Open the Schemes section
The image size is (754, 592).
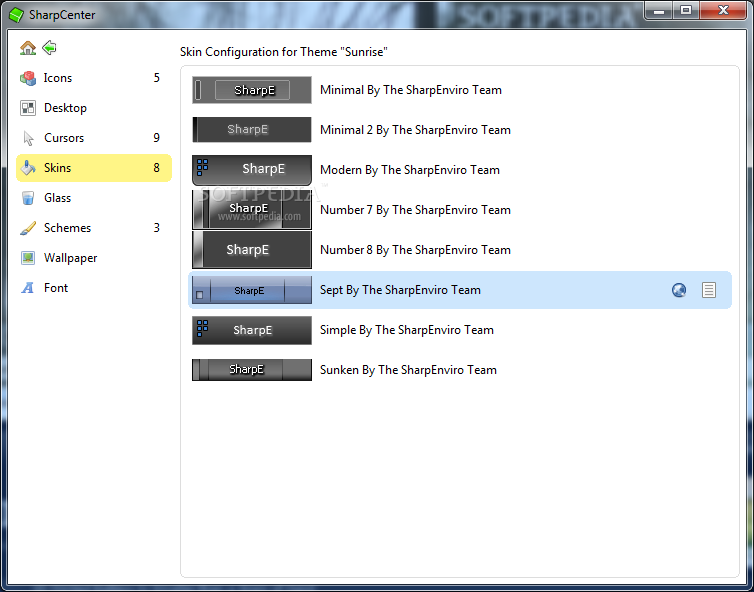pyautogui.click(x=94, y=228)
